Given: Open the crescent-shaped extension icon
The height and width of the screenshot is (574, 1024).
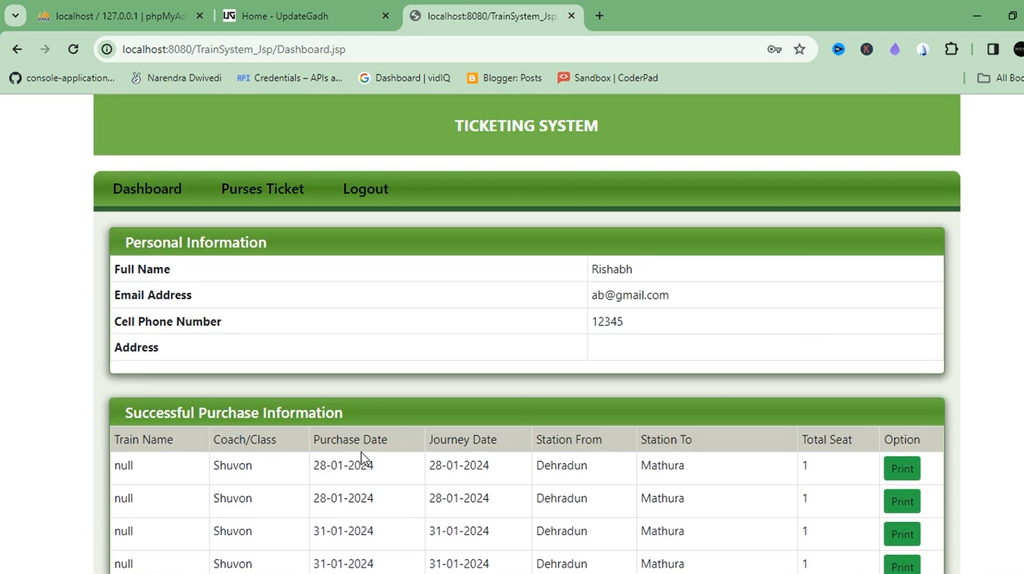Looking at the screenshot, I should click(923, 49).
